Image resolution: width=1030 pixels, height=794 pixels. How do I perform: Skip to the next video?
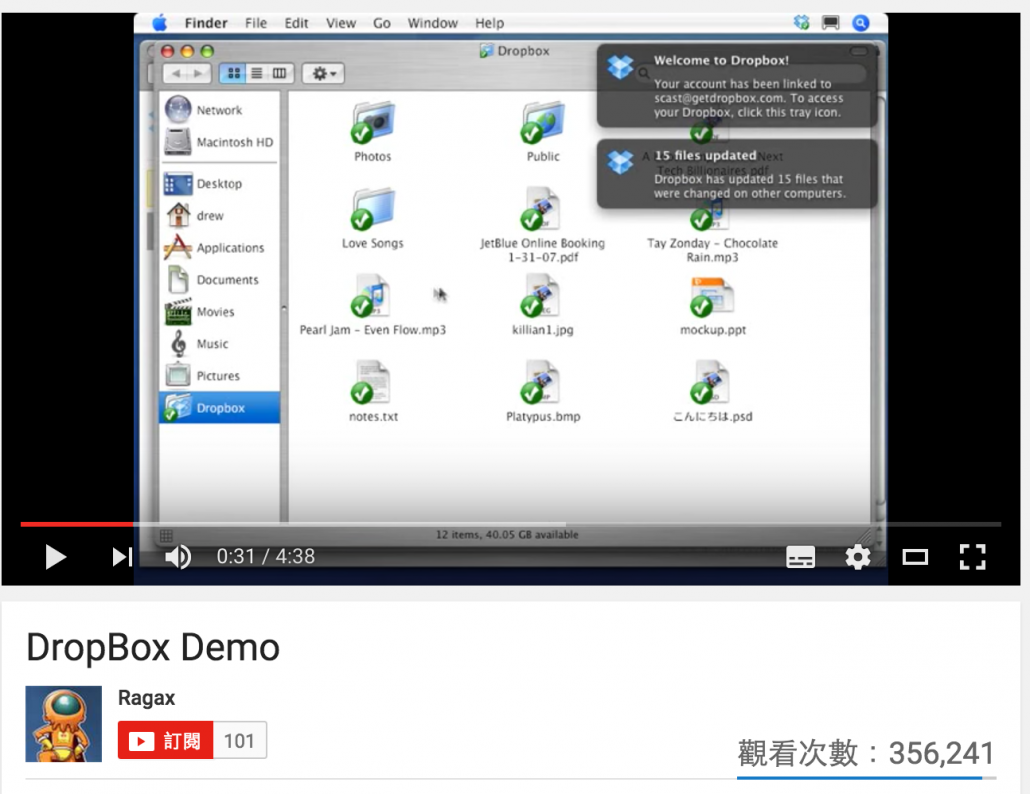[122, 557]
